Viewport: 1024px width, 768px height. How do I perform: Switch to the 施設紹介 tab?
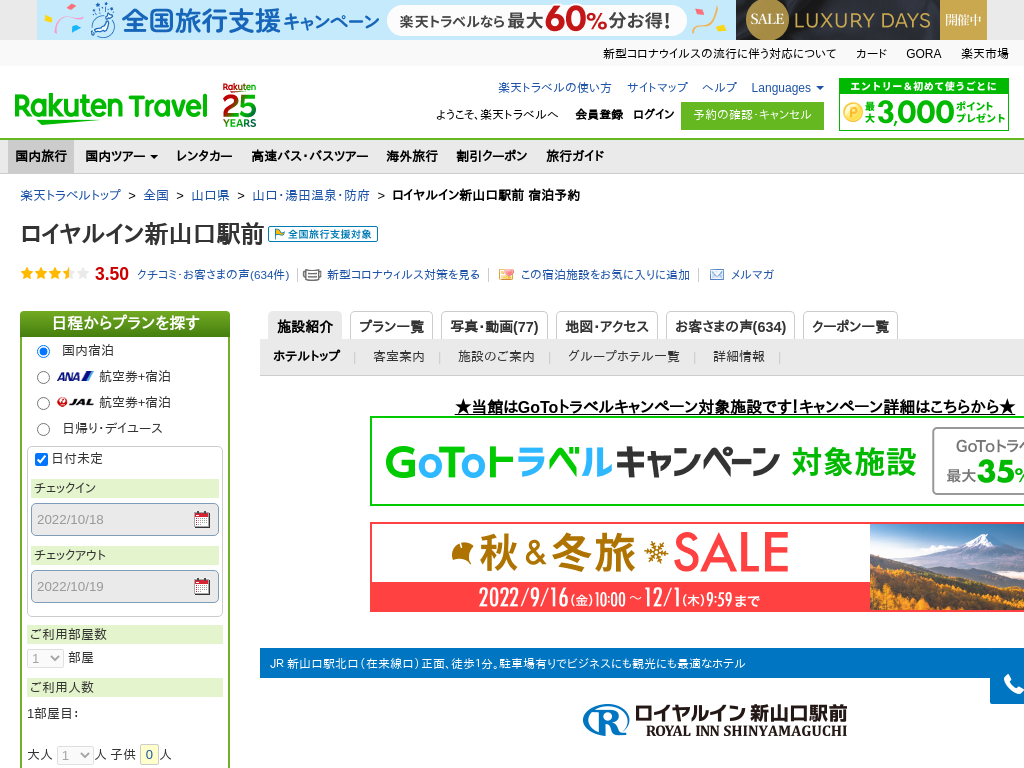pos(305,326)
